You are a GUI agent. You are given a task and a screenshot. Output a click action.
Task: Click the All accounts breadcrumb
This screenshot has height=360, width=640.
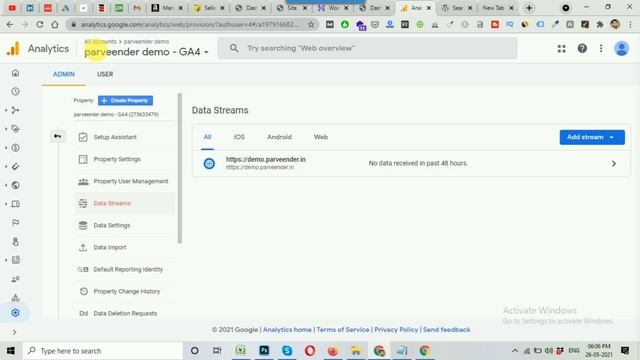point(100,42)
